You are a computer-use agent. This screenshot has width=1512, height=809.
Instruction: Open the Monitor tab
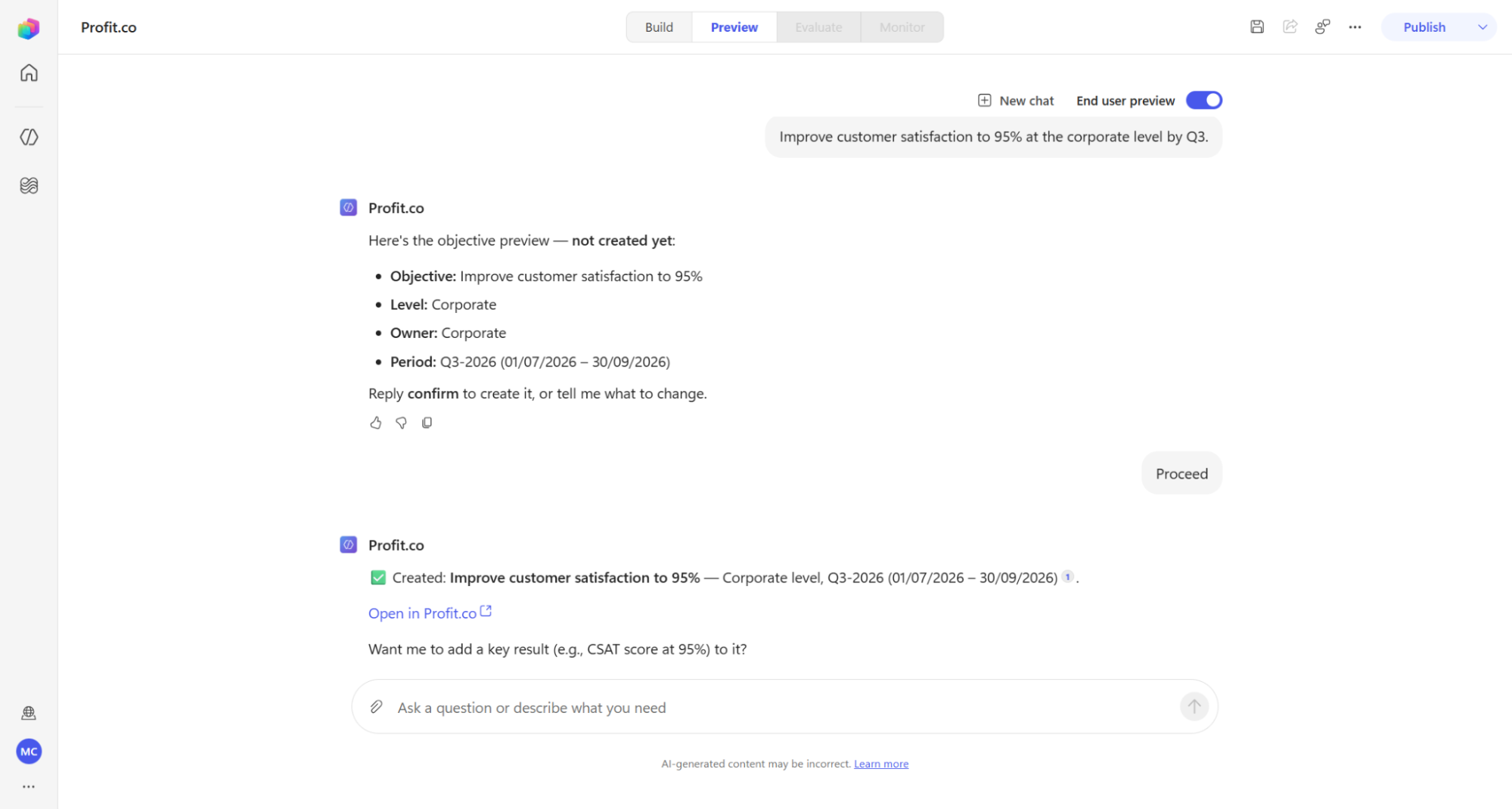coord(902,27)
